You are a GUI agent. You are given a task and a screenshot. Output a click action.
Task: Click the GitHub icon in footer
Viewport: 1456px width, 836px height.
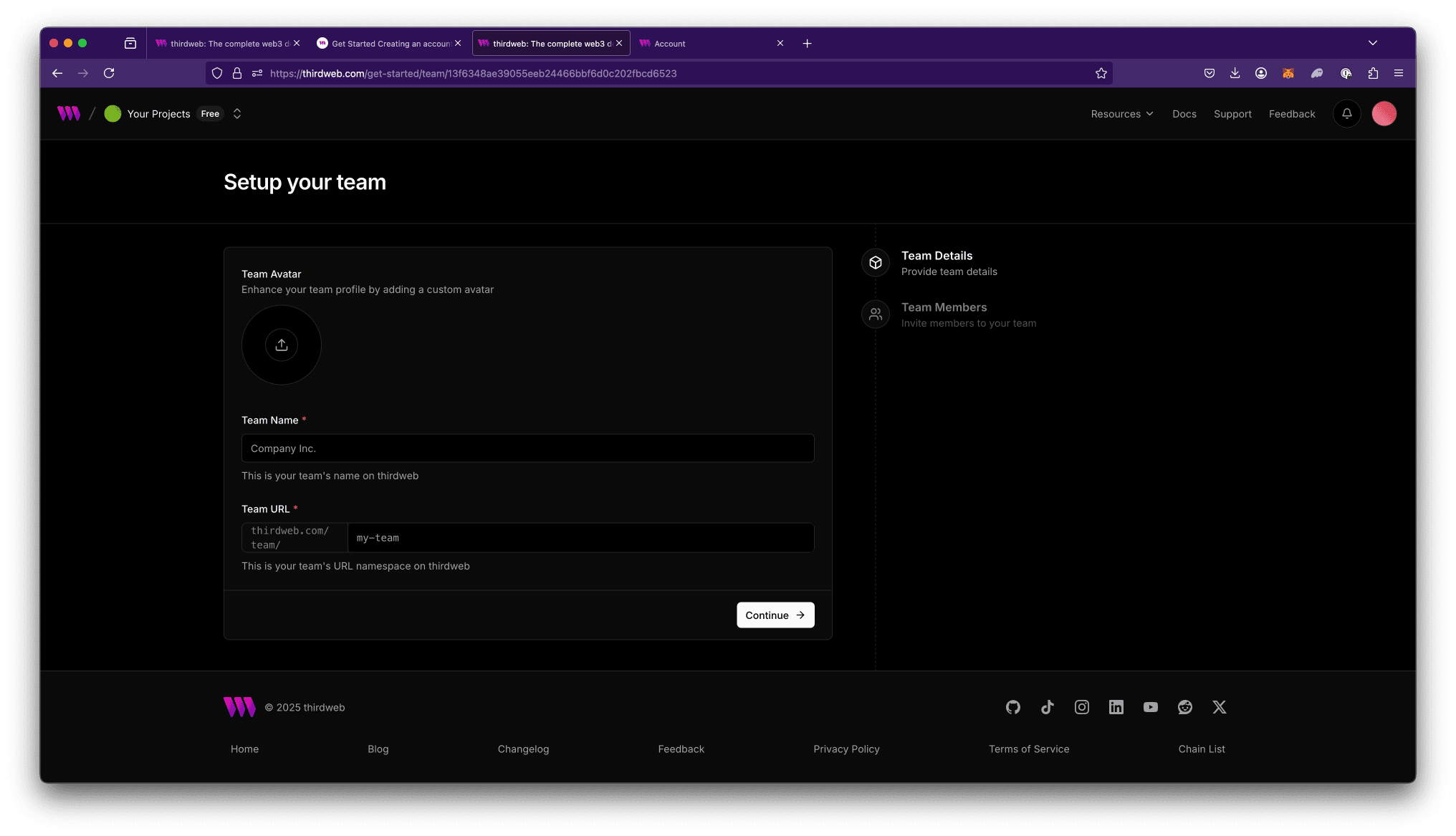(x=1013, y=707)
